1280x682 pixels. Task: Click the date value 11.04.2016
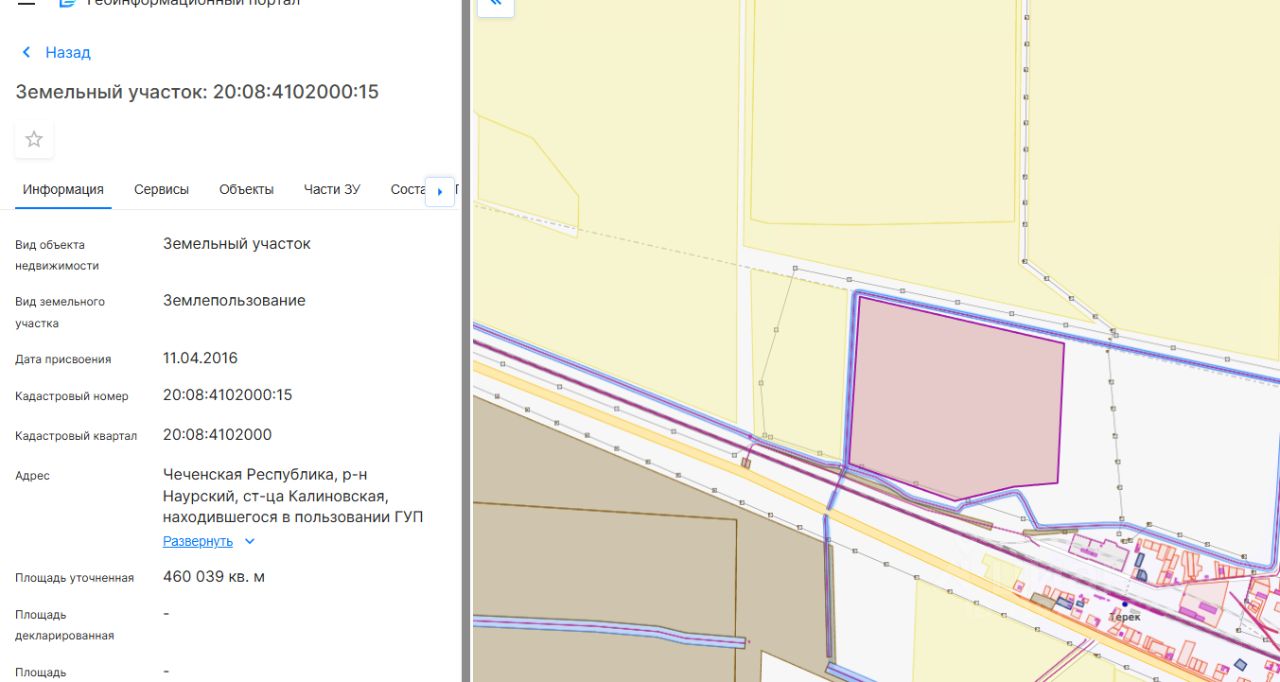pyautogui.click(x=200, y=358)
